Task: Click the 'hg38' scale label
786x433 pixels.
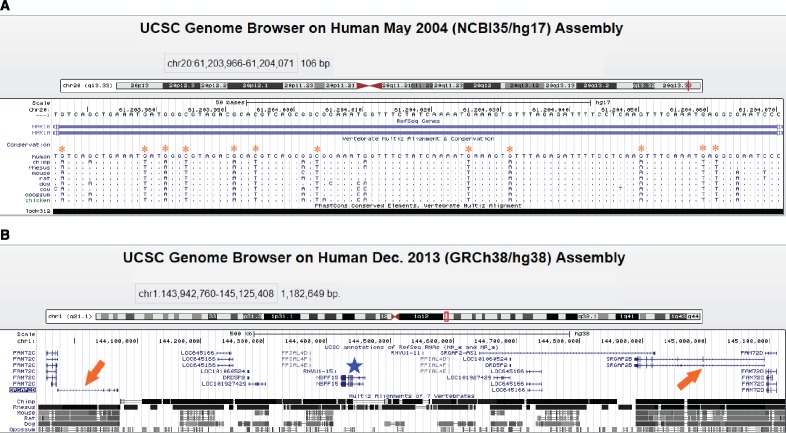Action: tap(580, 333)
